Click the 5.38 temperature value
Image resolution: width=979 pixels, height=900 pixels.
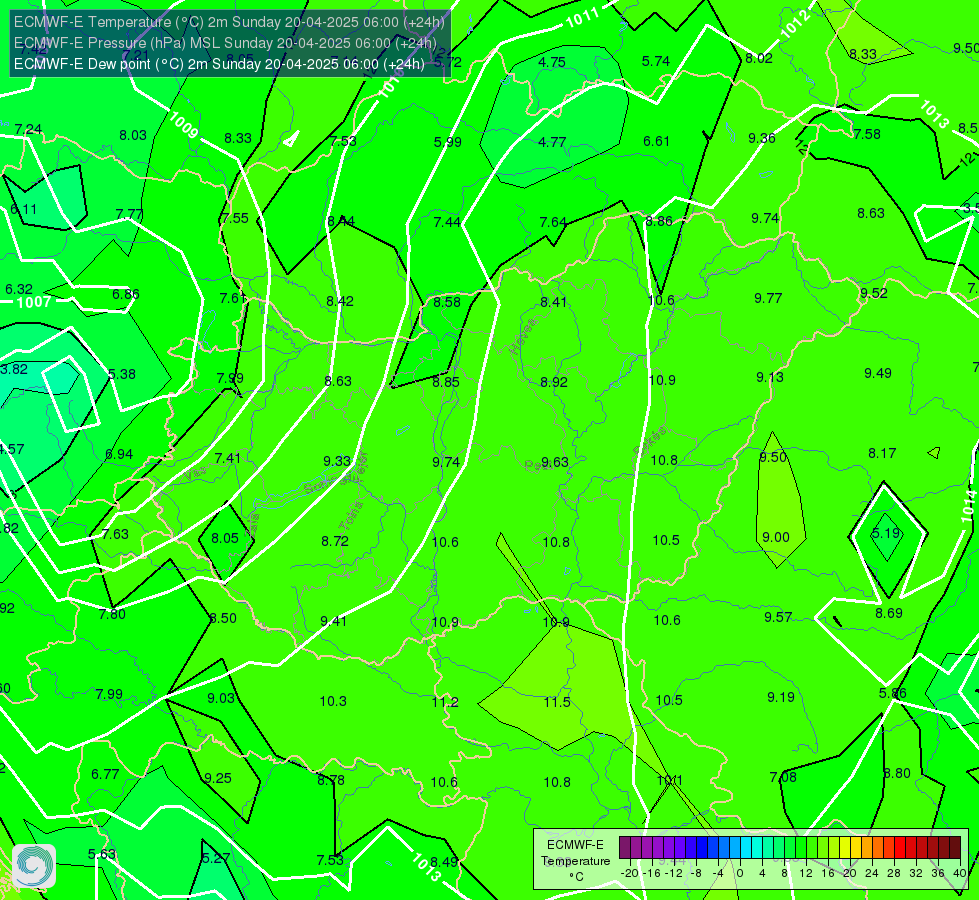(122, 374)
